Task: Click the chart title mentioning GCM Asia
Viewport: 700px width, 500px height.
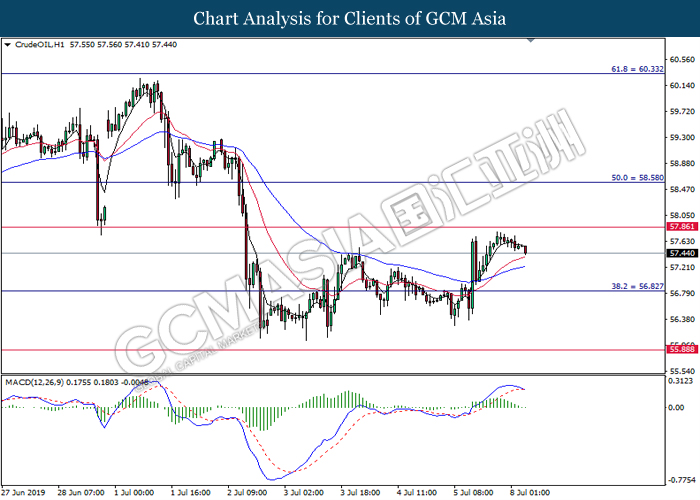Action: coord(350,18)
